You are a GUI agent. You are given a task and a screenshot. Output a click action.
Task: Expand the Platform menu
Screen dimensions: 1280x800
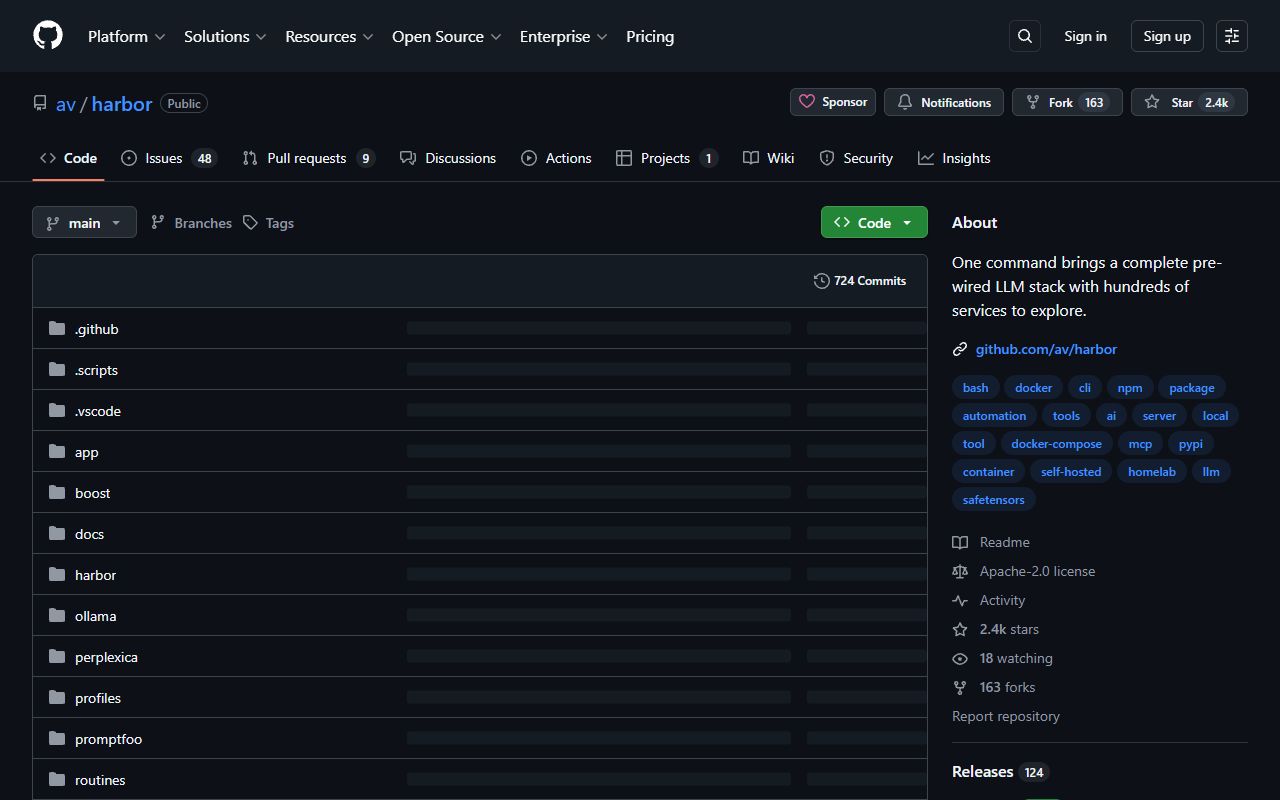pyautogui.click(x=126, y=36)
